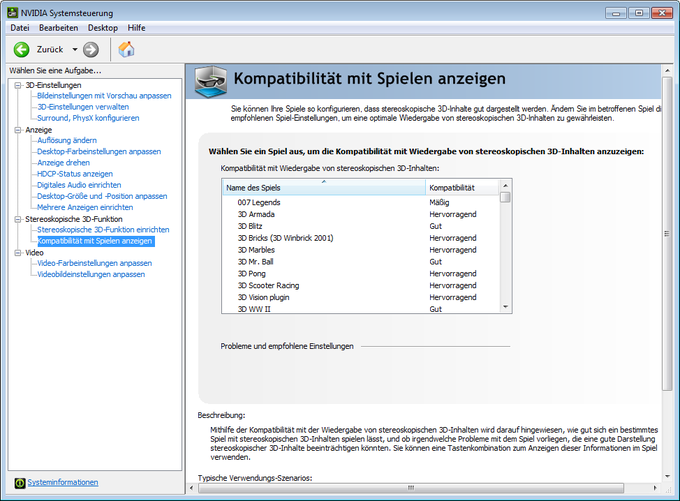The image size is (680, 501).
Task: Open Mehrere Anzeigen einrichten
Action: [x=85, y=208]
